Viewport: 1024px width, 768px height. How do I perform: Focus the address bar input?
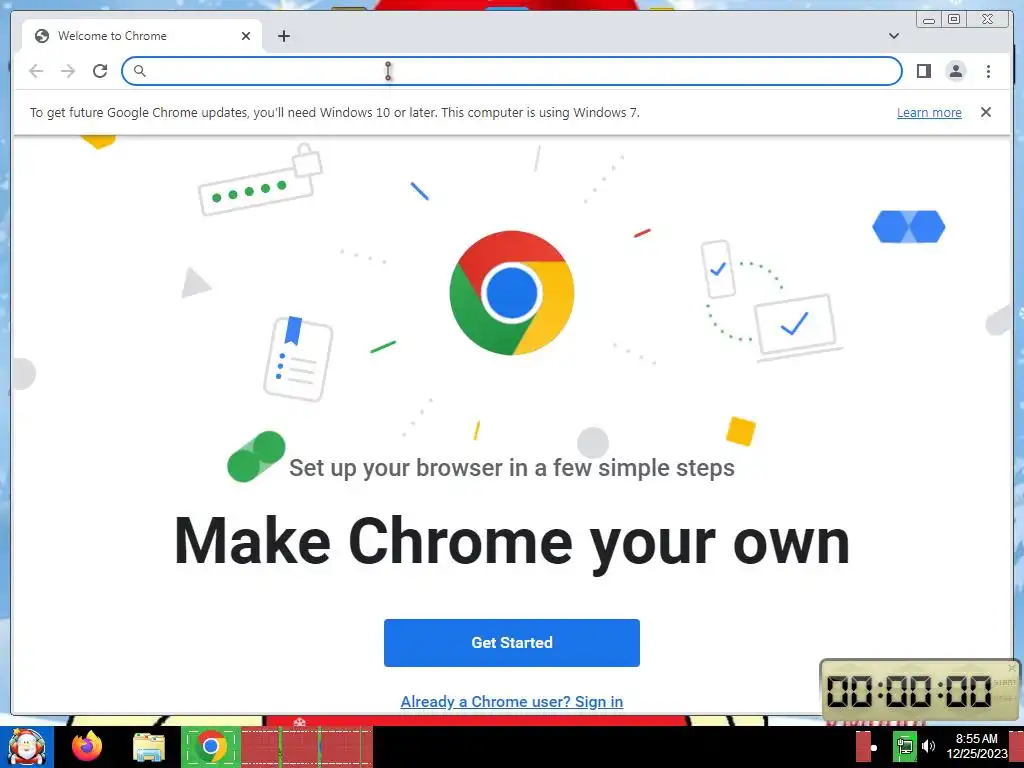point(511,71)
